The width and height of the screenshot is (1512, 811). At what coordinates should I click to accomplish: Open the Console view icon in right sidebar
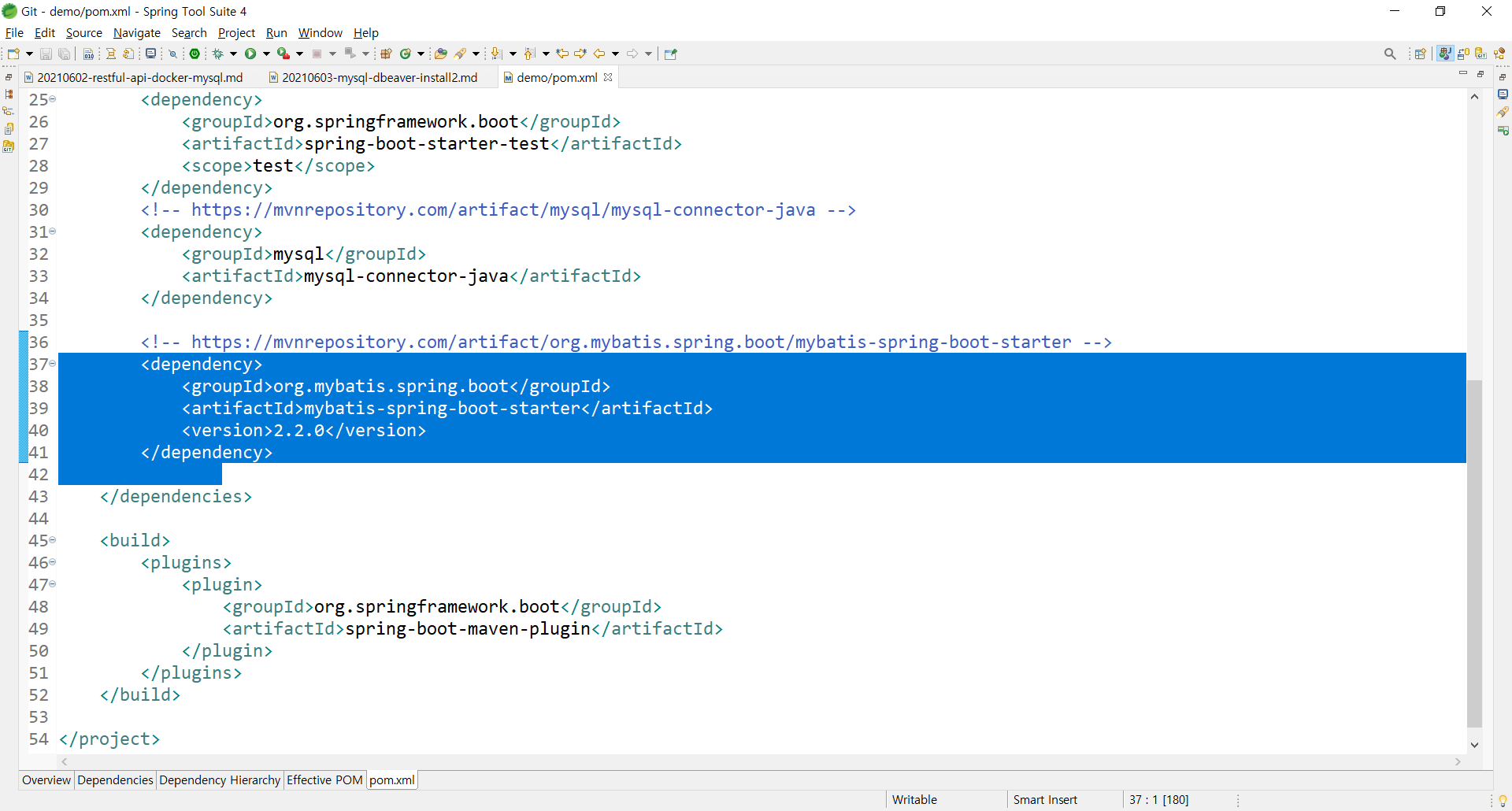coord(1503,94)
